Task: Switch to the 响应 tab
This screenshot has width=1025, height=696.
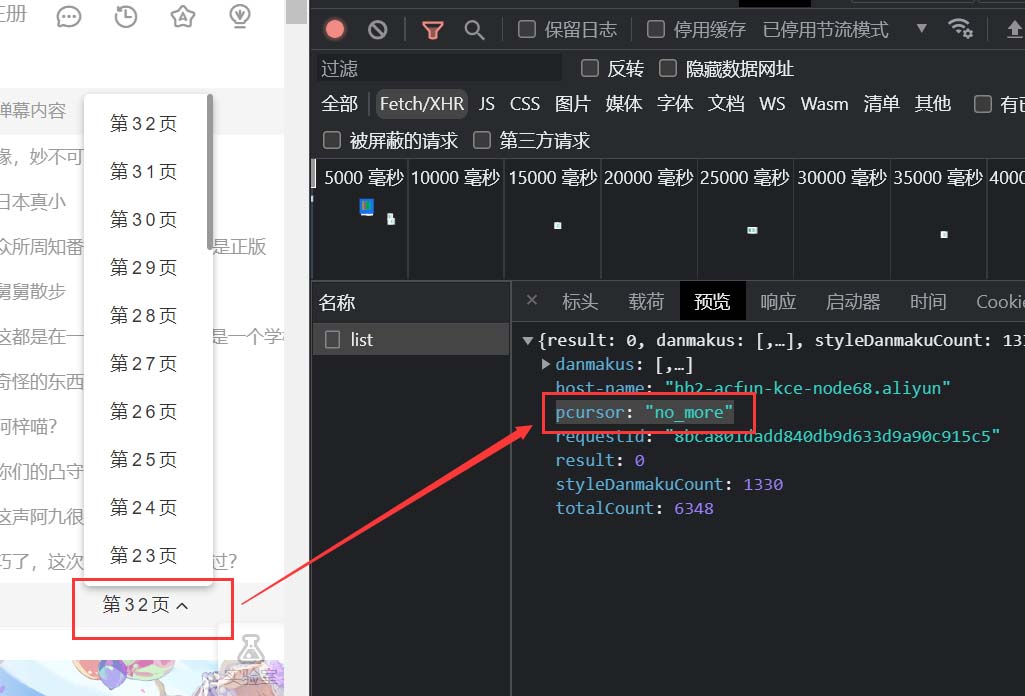Action: [x=778, y=301]
